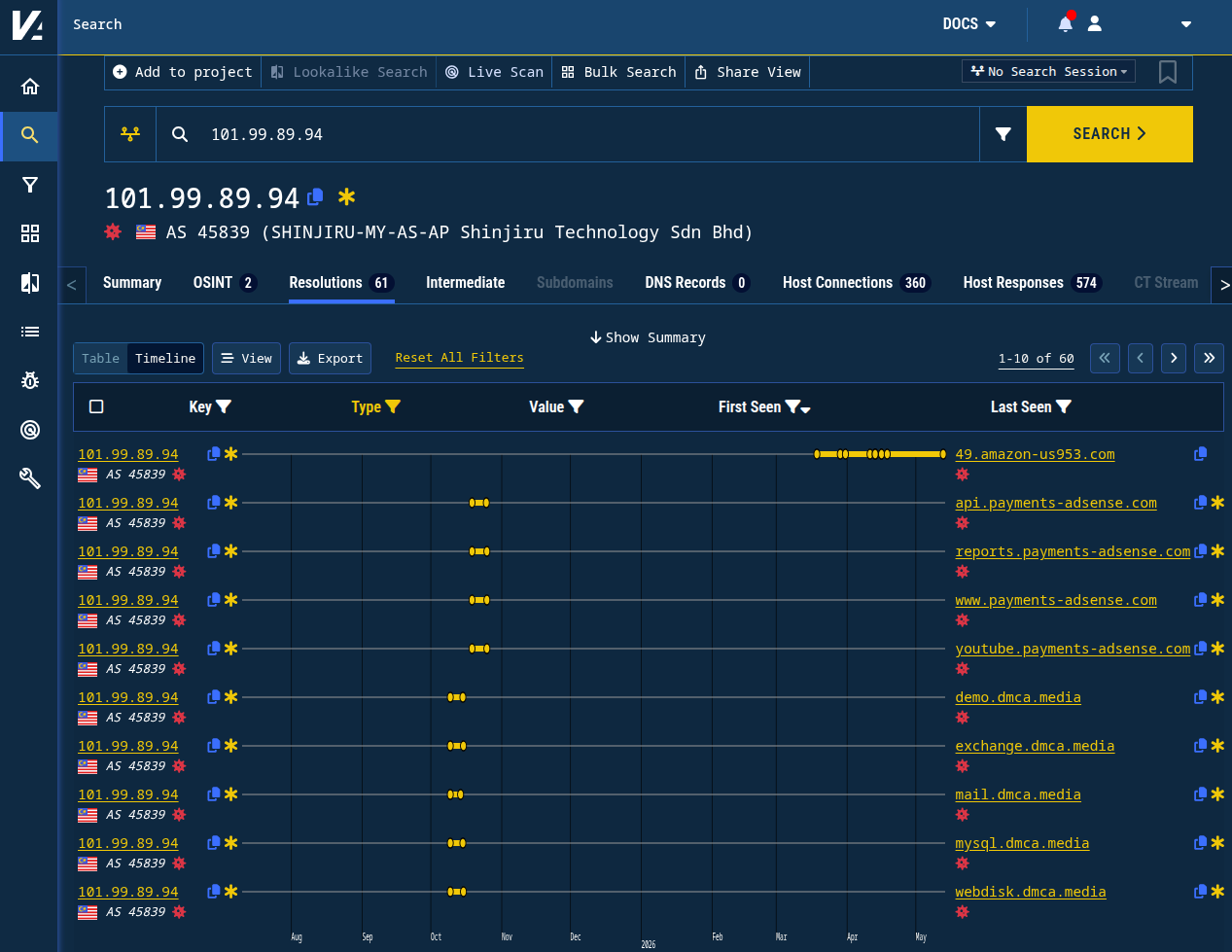Image resolution: width=1232 pixels, height=952 pixels.
Task: Open the grid dashboard icon in sidebar
Action: click(x=30, y=233)
